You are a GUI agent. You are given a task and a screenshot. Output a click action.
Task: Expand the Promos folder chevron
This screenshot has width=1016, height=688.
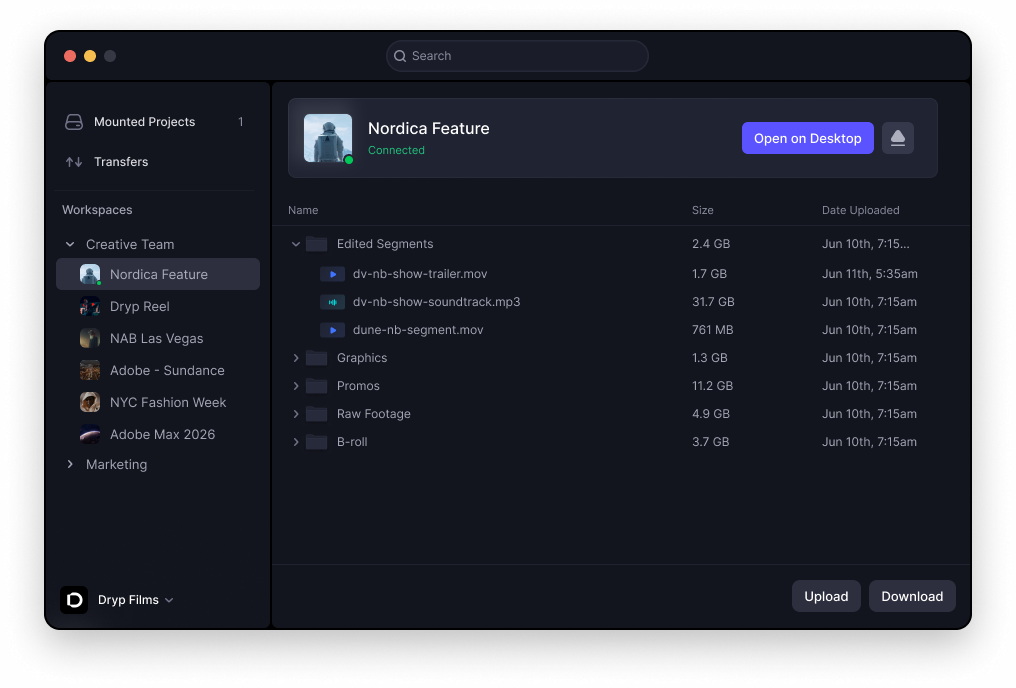296,386
